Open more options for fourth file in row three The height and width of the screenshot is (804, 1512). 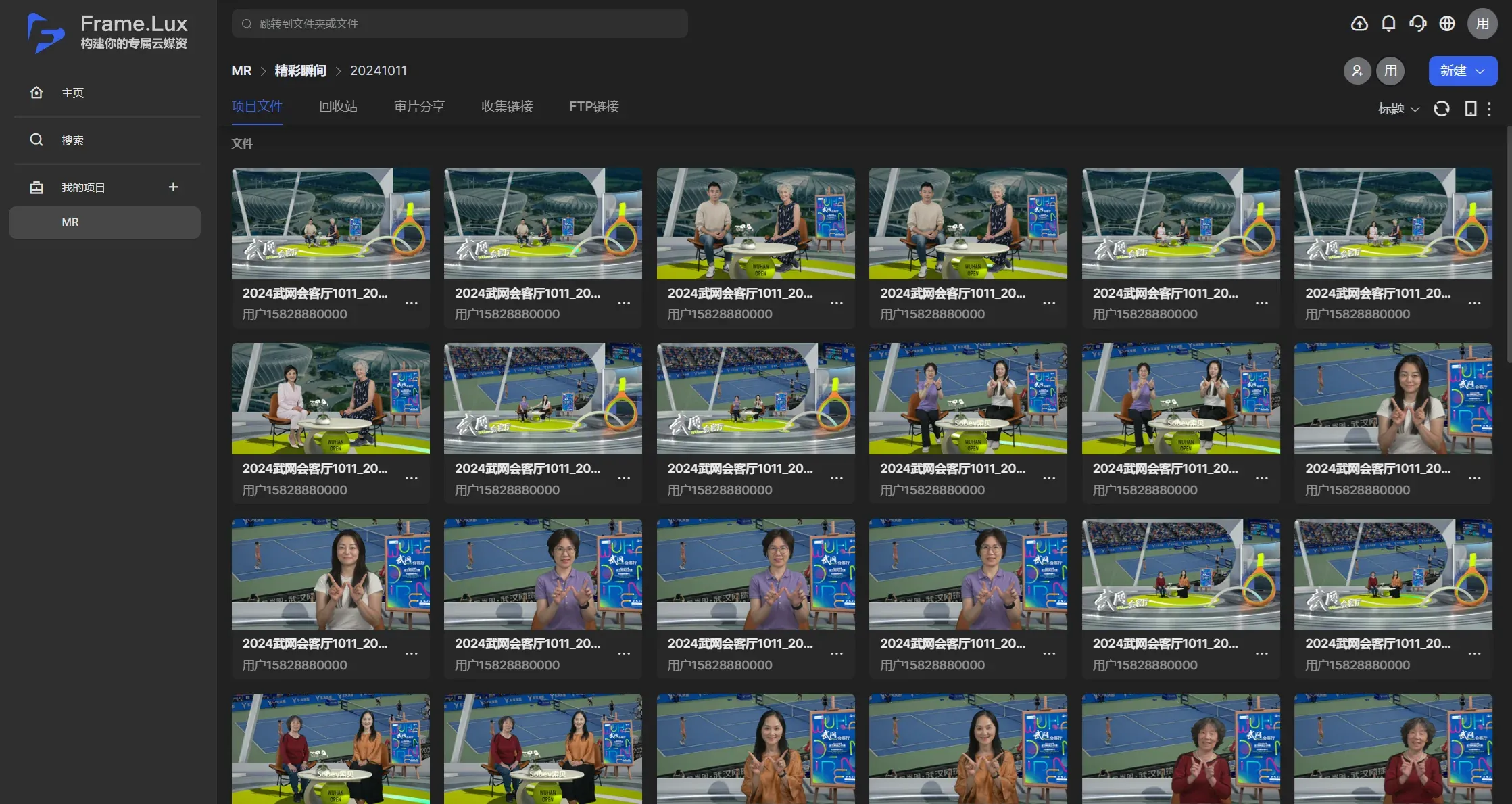(1049, 654)
